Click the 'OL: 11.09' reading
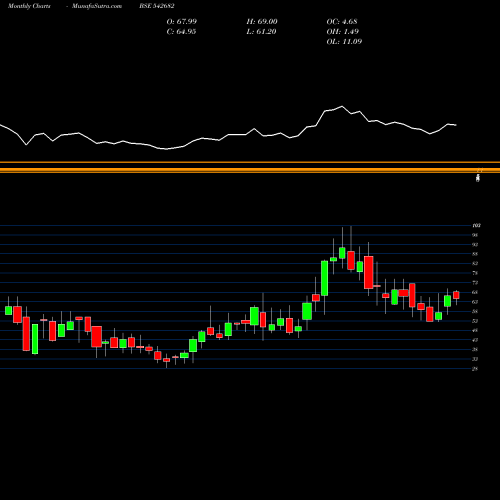This screenshot has height=500, width=500. (344, 41)
